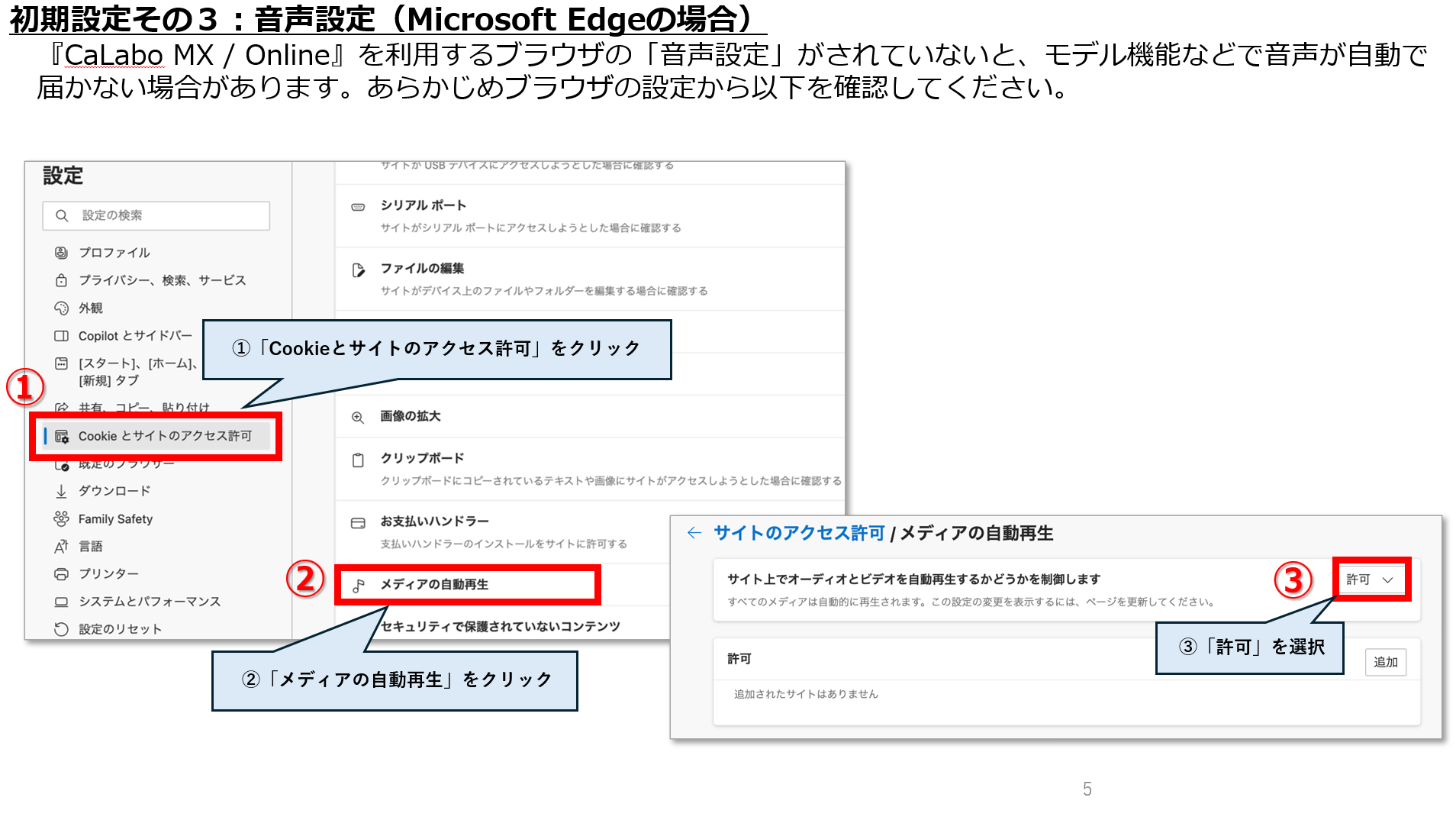Click the tab icon beside [スタート]、[ホーム]

61,363
